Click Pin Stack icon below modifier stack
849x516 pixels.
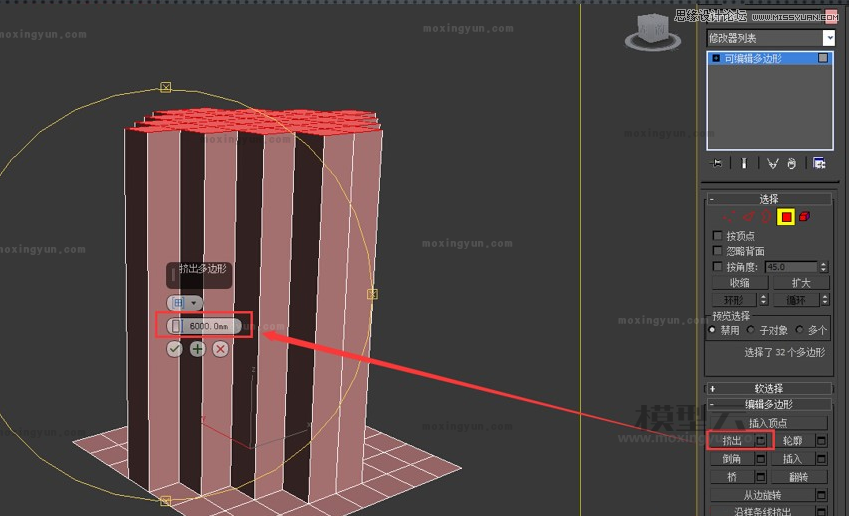coord(717,164)
